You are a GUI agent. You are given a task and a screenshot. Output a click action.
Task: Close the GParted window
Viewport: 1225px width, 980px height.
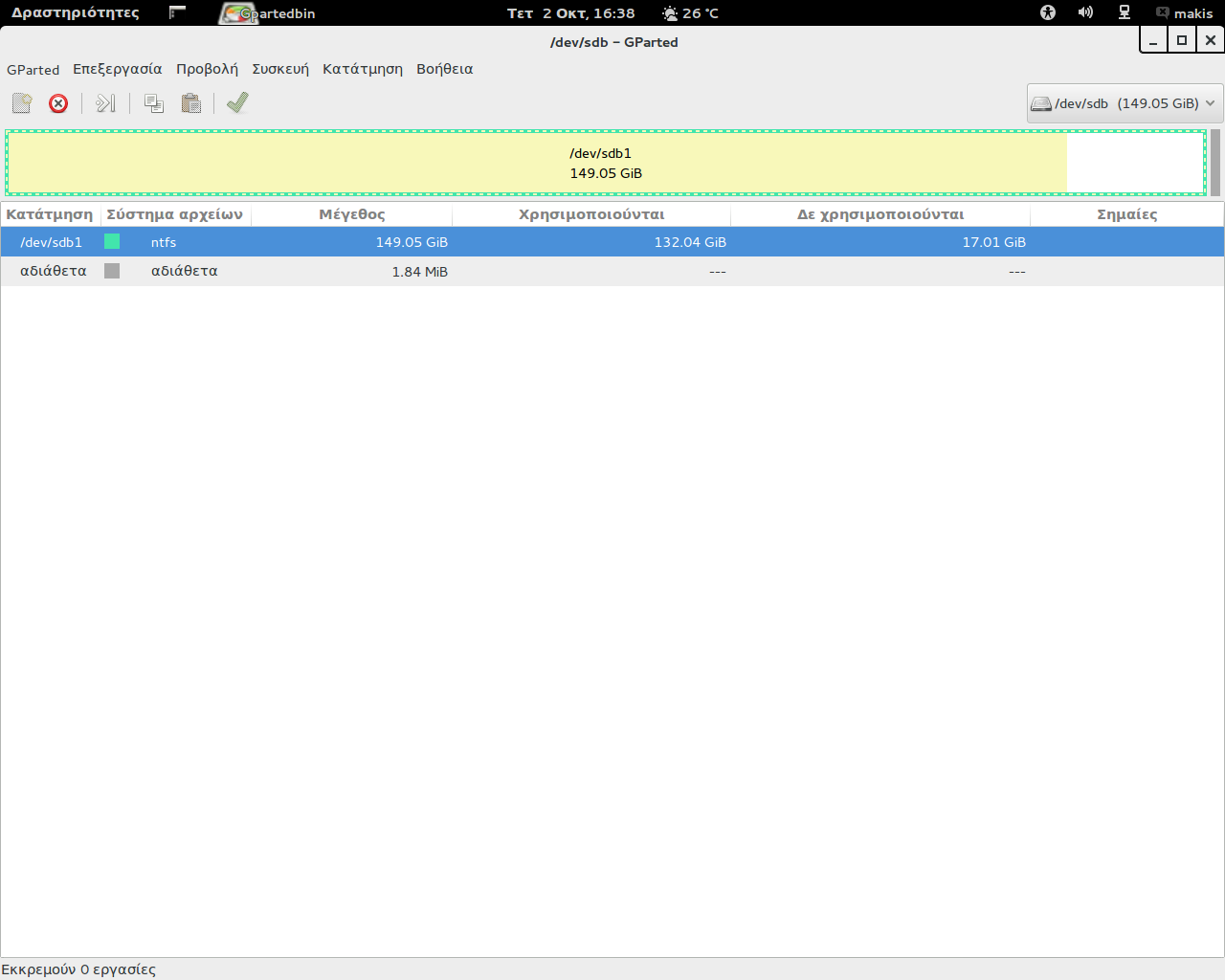[x=1211, y=40]
